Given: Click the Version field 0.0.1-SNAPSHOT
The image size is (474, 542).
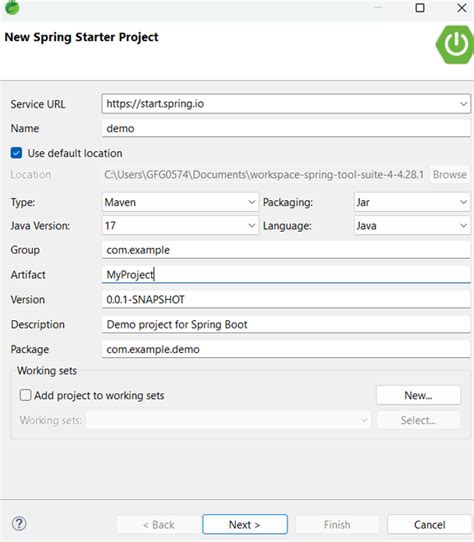Looking at the screenshot, I should tap(286, 299).
